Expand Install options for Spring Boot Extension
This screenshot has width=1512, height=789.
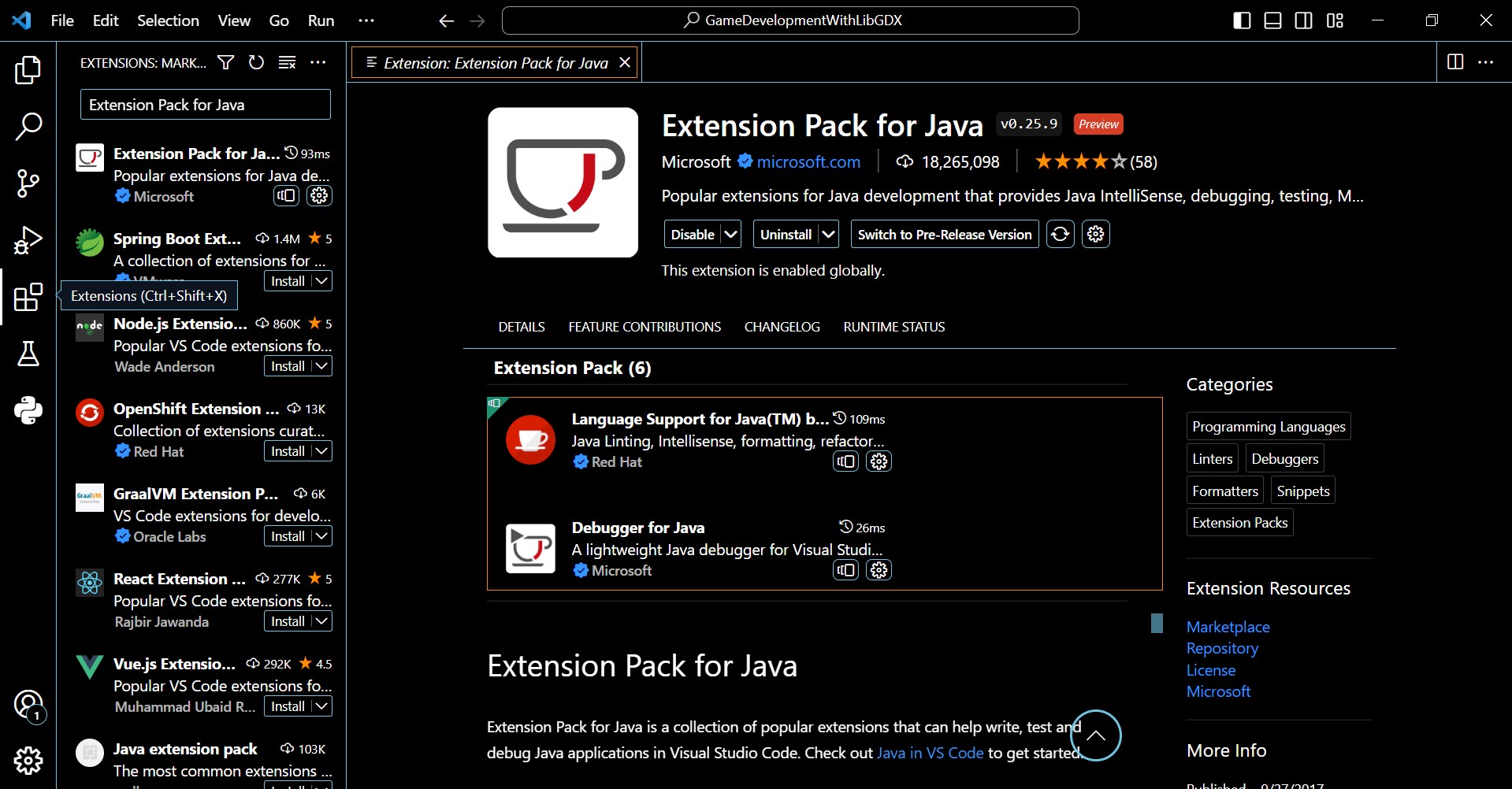320,280
